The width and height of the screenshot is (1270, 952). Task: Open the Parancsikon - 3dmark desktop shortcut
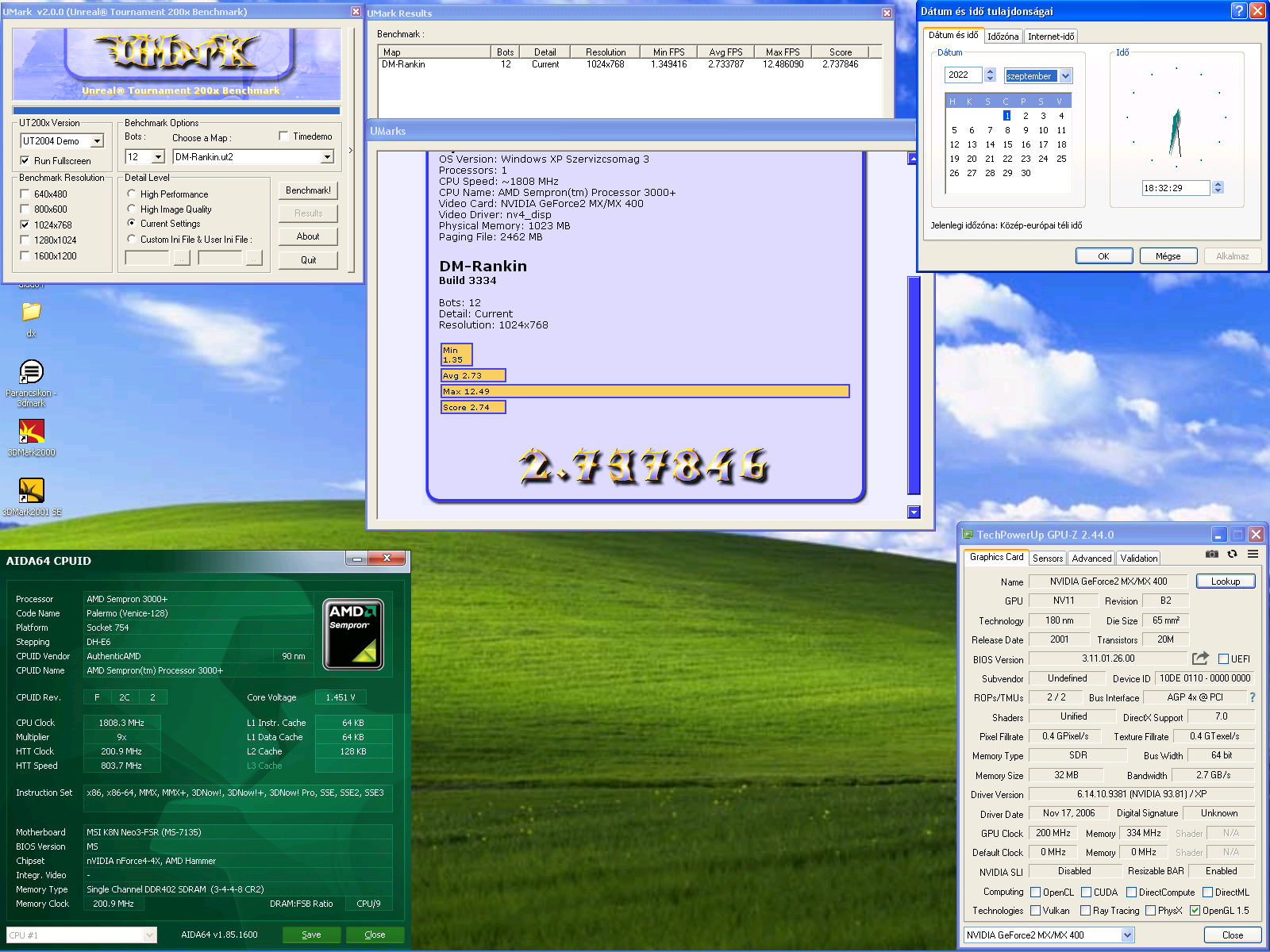(x=31, y=371)
